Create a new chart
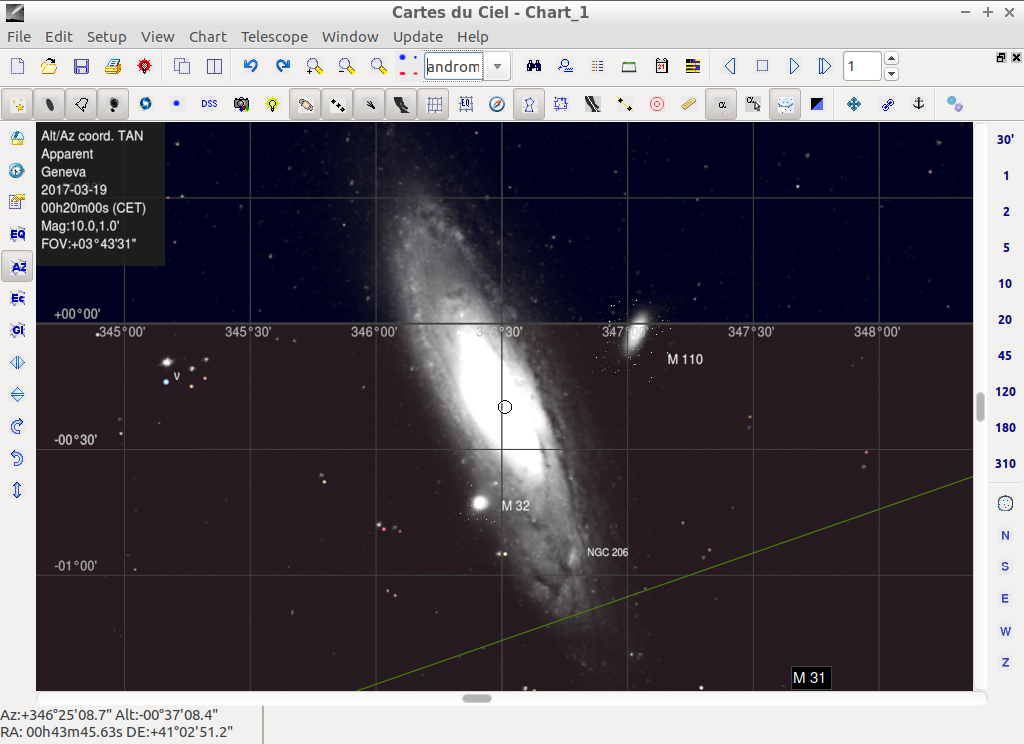Viewport: 1024px width, 744px height. coord(18,66)
